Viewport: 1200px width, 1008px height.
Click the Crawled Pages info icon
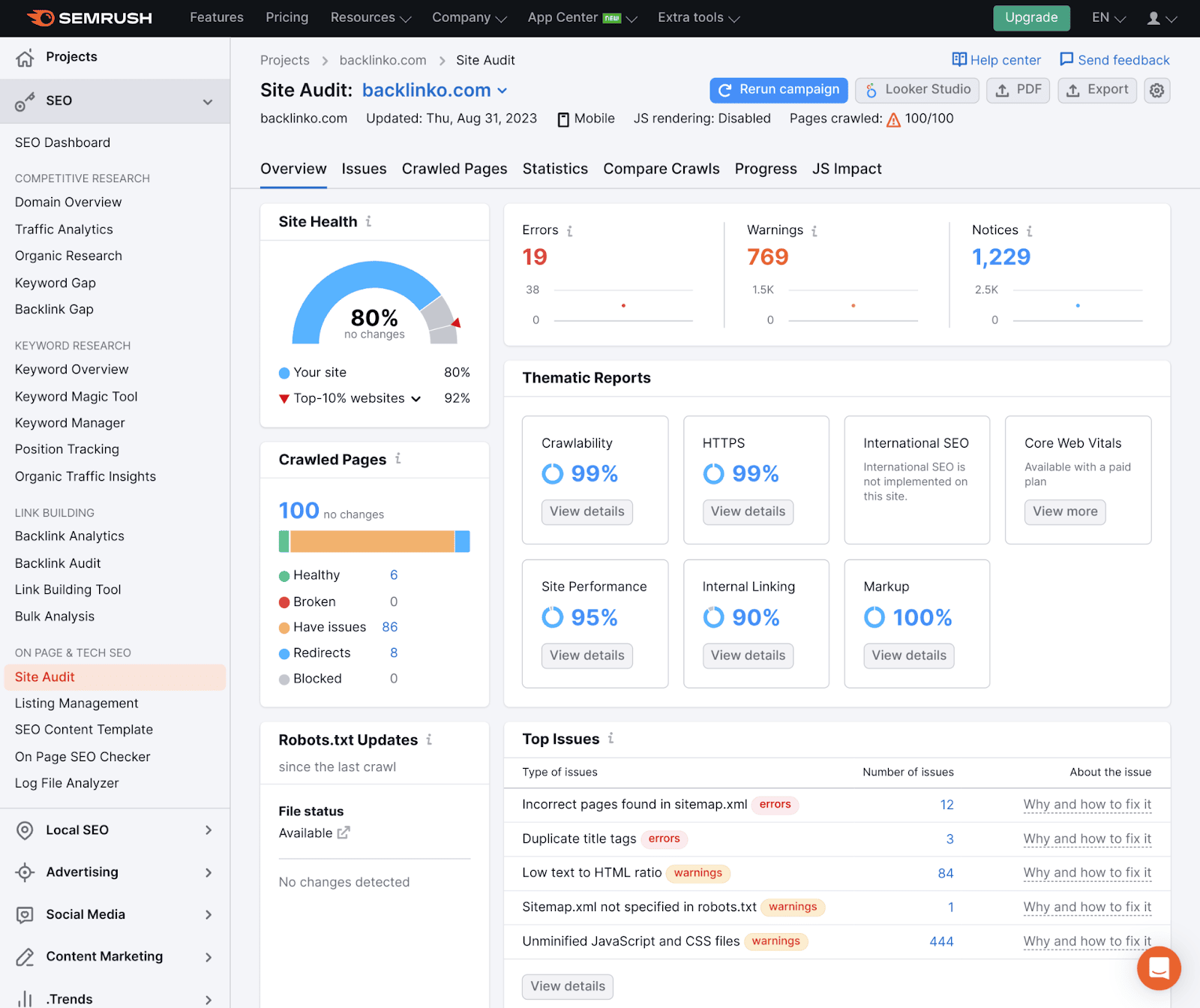pyautogui.click(x=398, y=458)
